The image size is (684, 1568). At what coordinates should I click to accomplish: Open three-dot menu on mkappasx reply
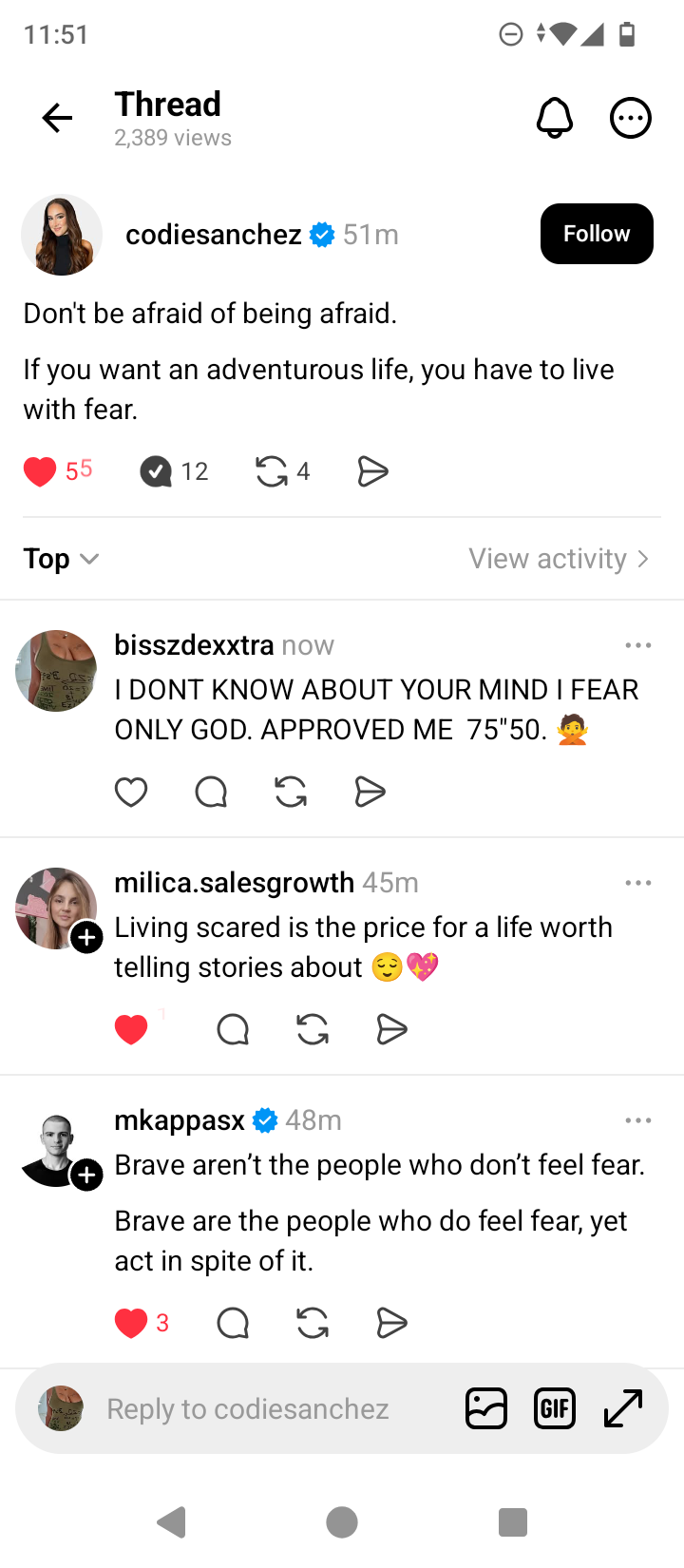click(x=638, y=1120)
